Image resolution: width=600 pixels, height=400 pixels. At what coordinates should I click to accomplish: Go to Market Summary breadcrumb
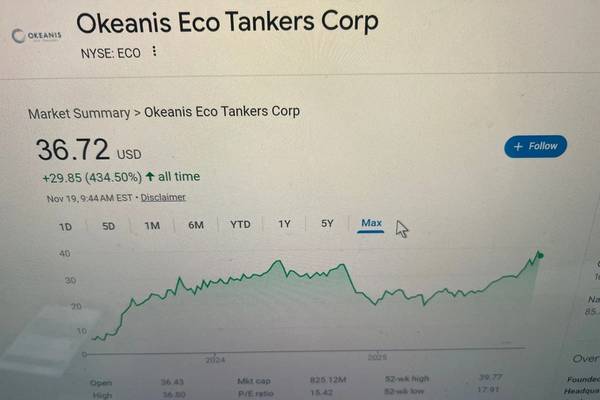coord(79,113)
